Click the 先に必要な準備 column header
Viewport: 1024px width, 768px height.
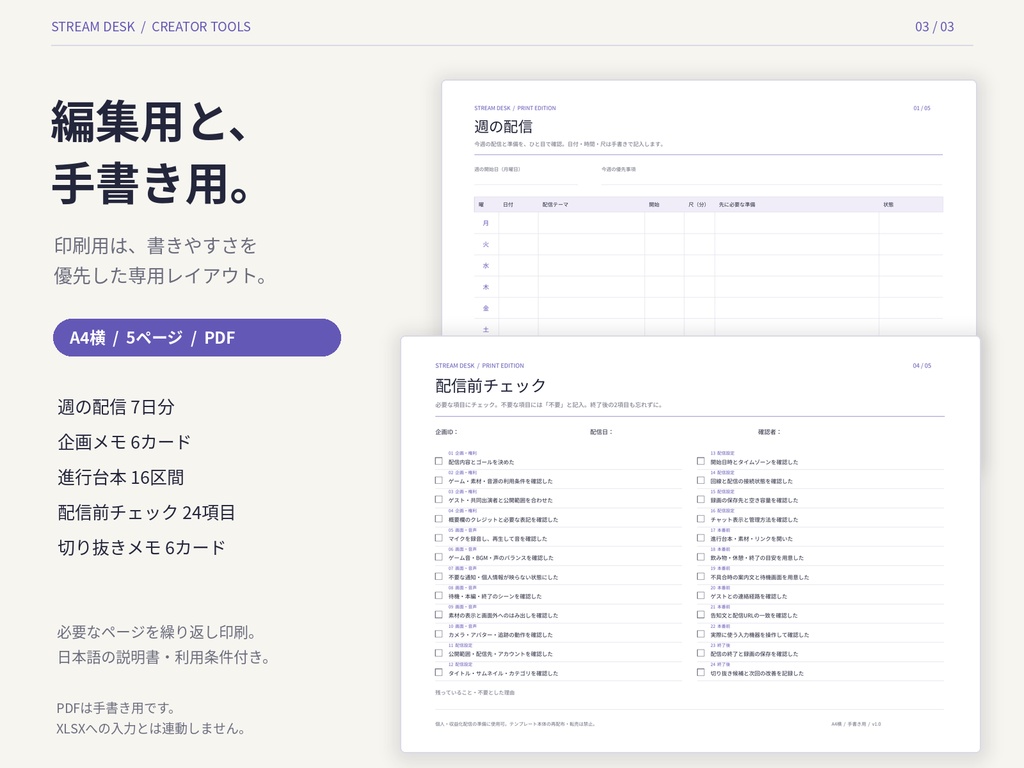(737, 204)
